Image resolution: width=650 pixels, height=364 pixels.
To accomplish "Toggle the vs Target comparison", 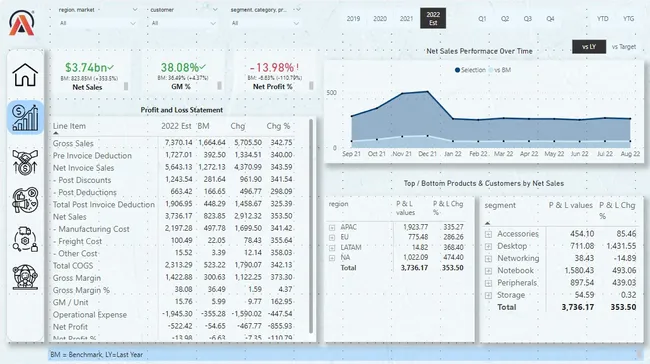I will pyautogui.click(x=624, y=47).
